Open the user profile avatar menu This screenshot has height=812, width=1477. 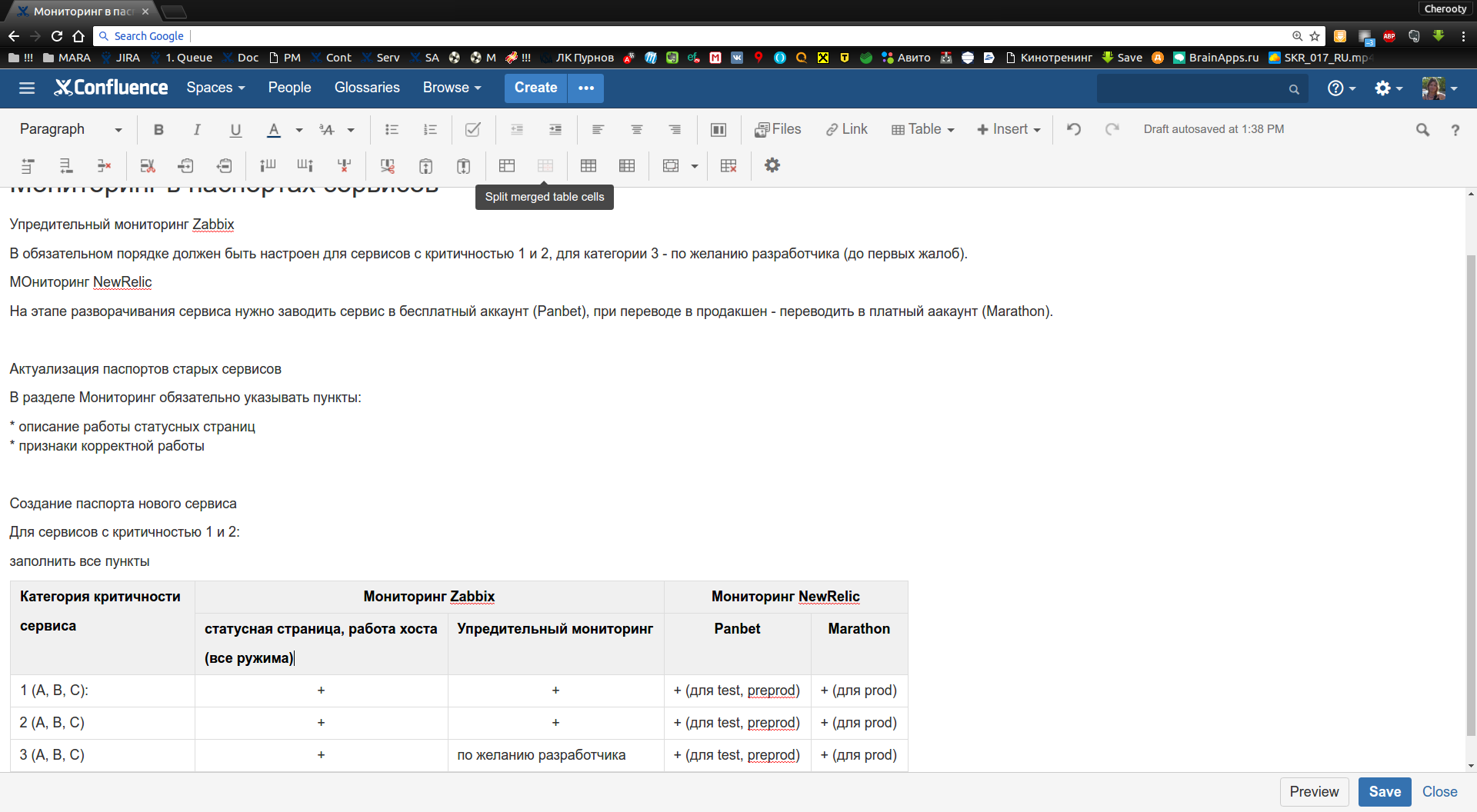tap(1439, 88)
